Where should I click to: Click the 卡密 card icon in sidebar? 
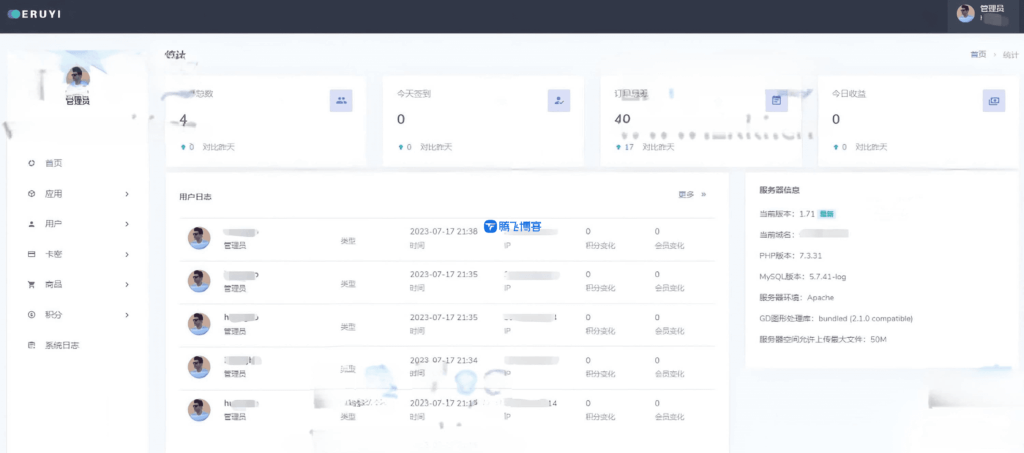click(x=31, y=254)
